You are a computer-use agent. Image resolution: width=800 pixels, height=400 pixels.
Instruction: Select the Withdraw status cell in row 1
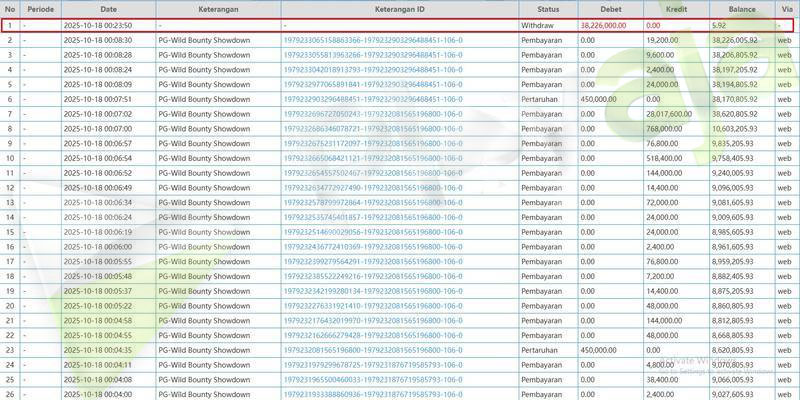point(540,23)
